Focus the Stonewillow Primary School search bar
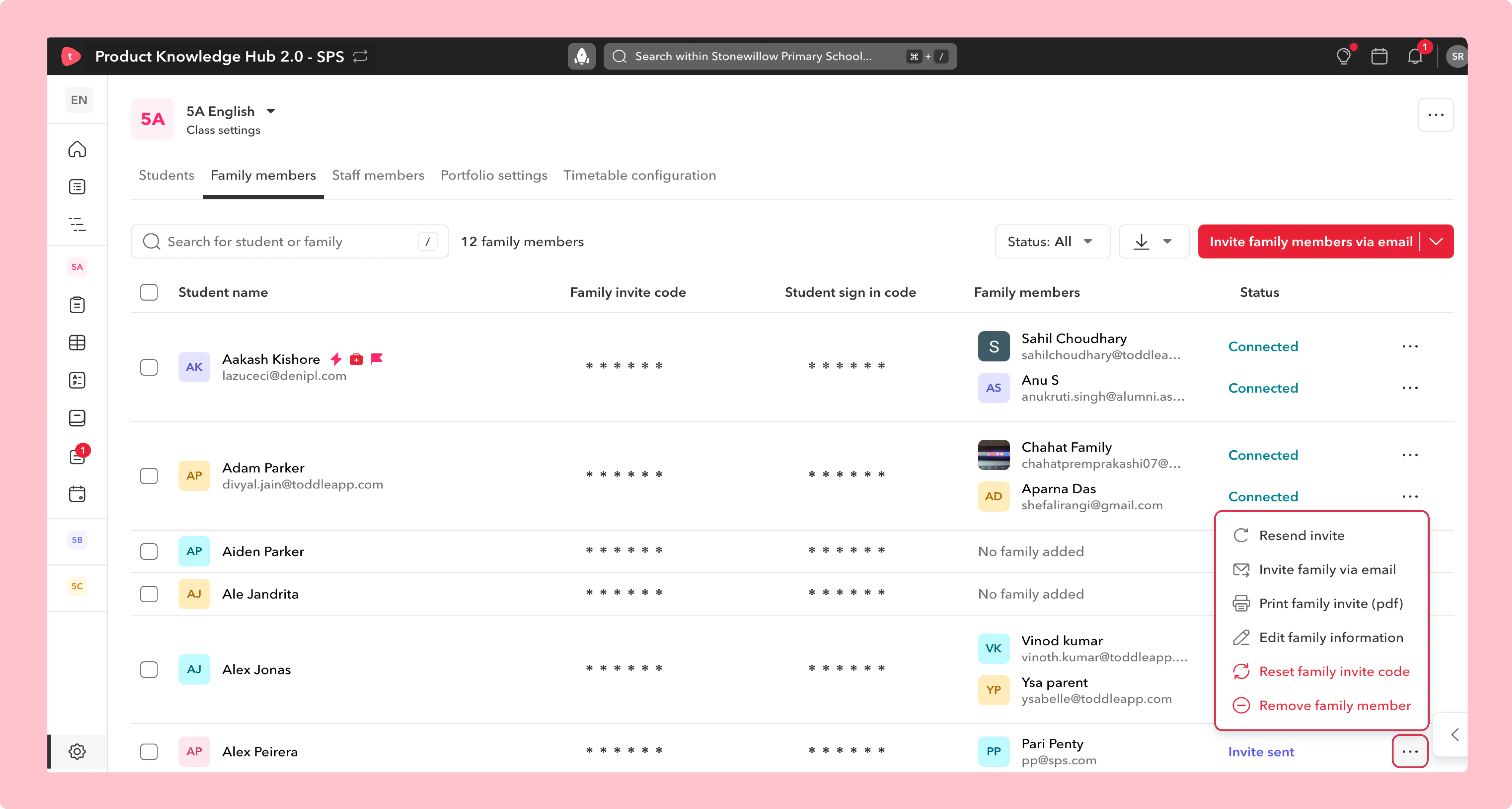The height and width of the screenshot is (809, 1512). pos(780,56)
